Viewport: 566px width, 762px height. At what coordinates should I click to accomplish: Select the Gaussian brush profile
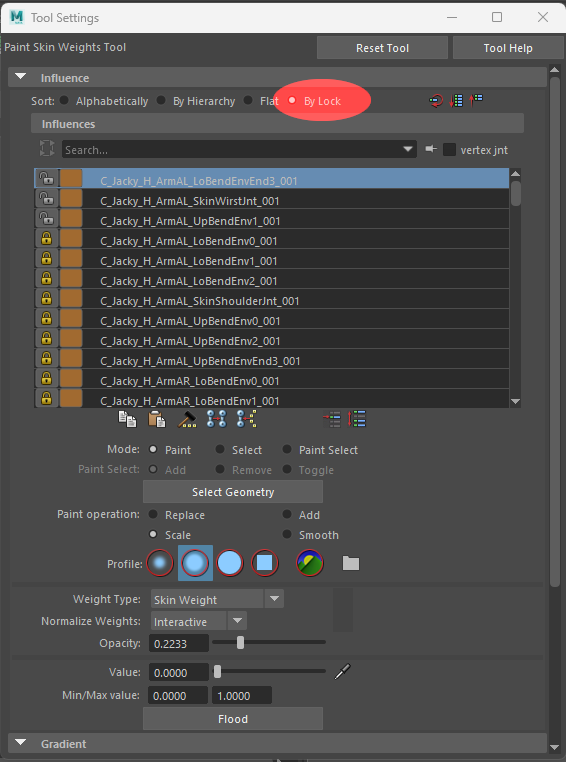point(160,563)
